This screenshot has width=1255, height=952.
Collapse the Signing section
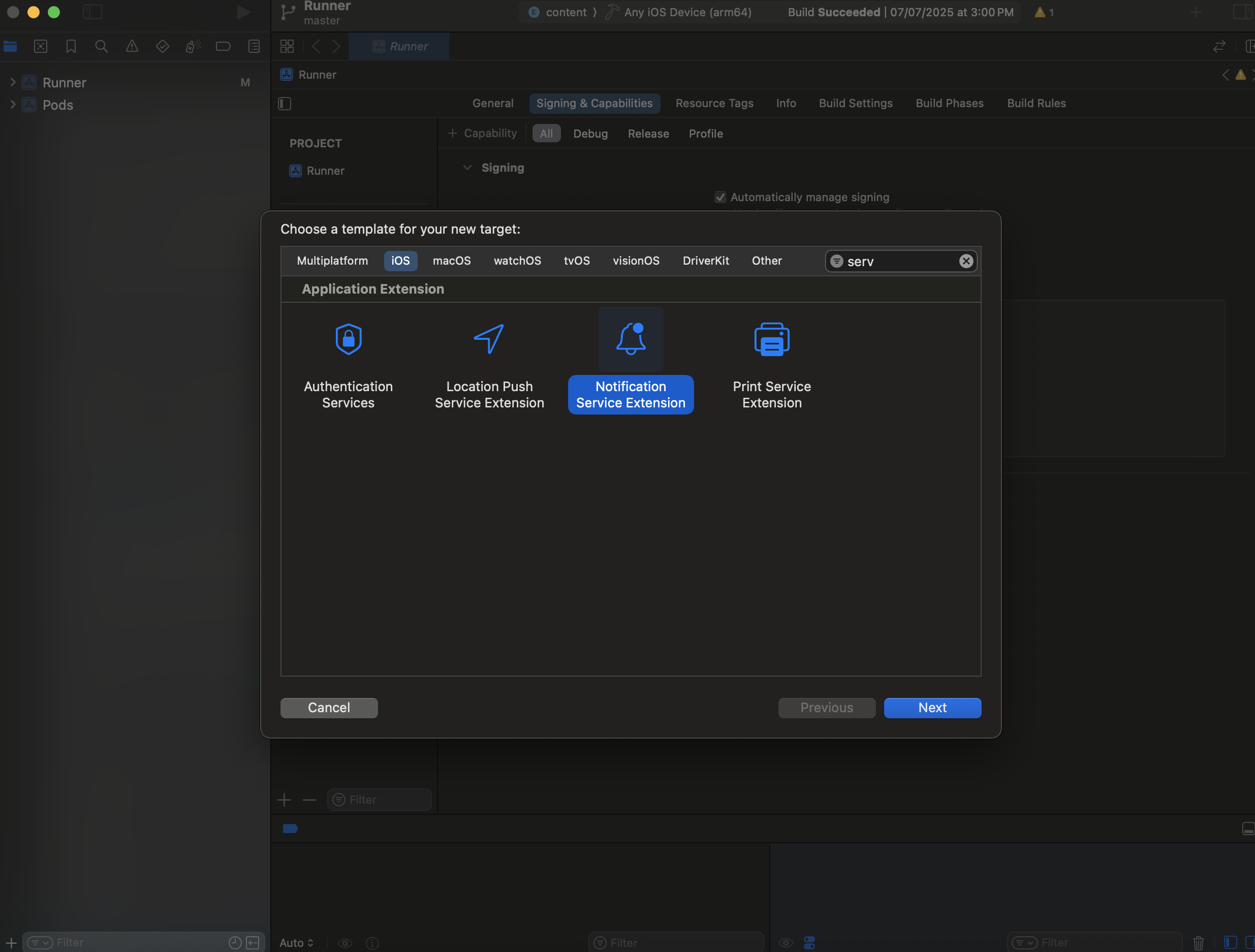467,167
